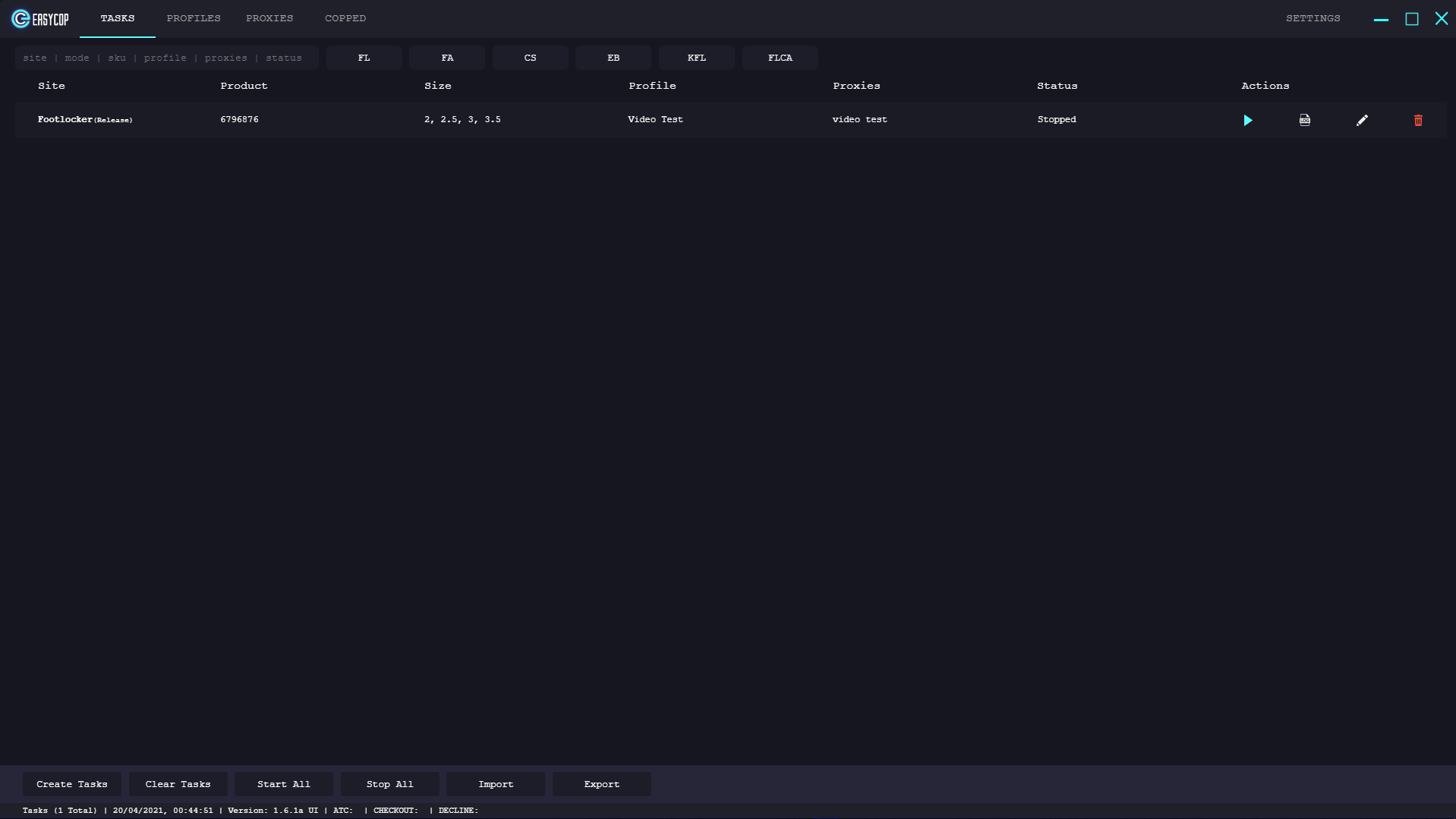Open the Proxies tab
The image size is (1456, 819).
269,18
